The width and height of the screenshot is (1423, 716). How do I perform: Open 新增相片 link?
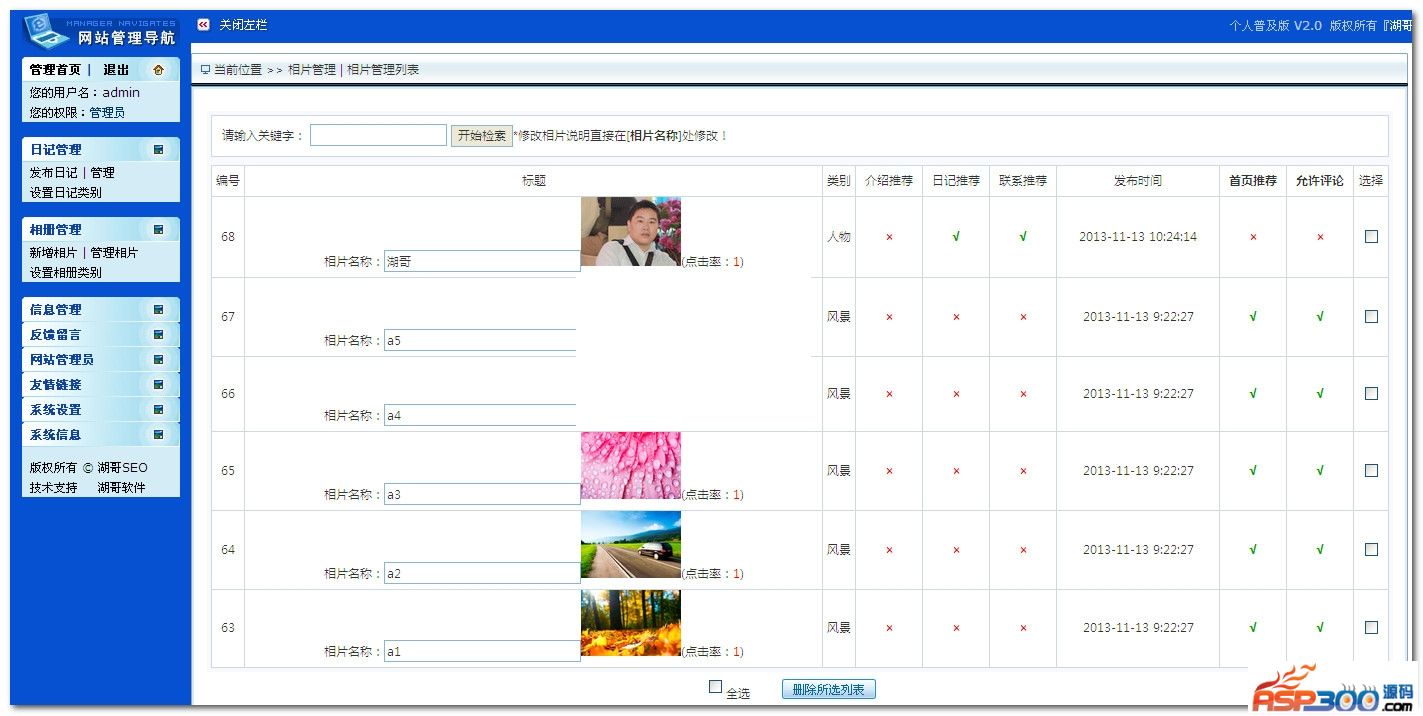(53, 253)
